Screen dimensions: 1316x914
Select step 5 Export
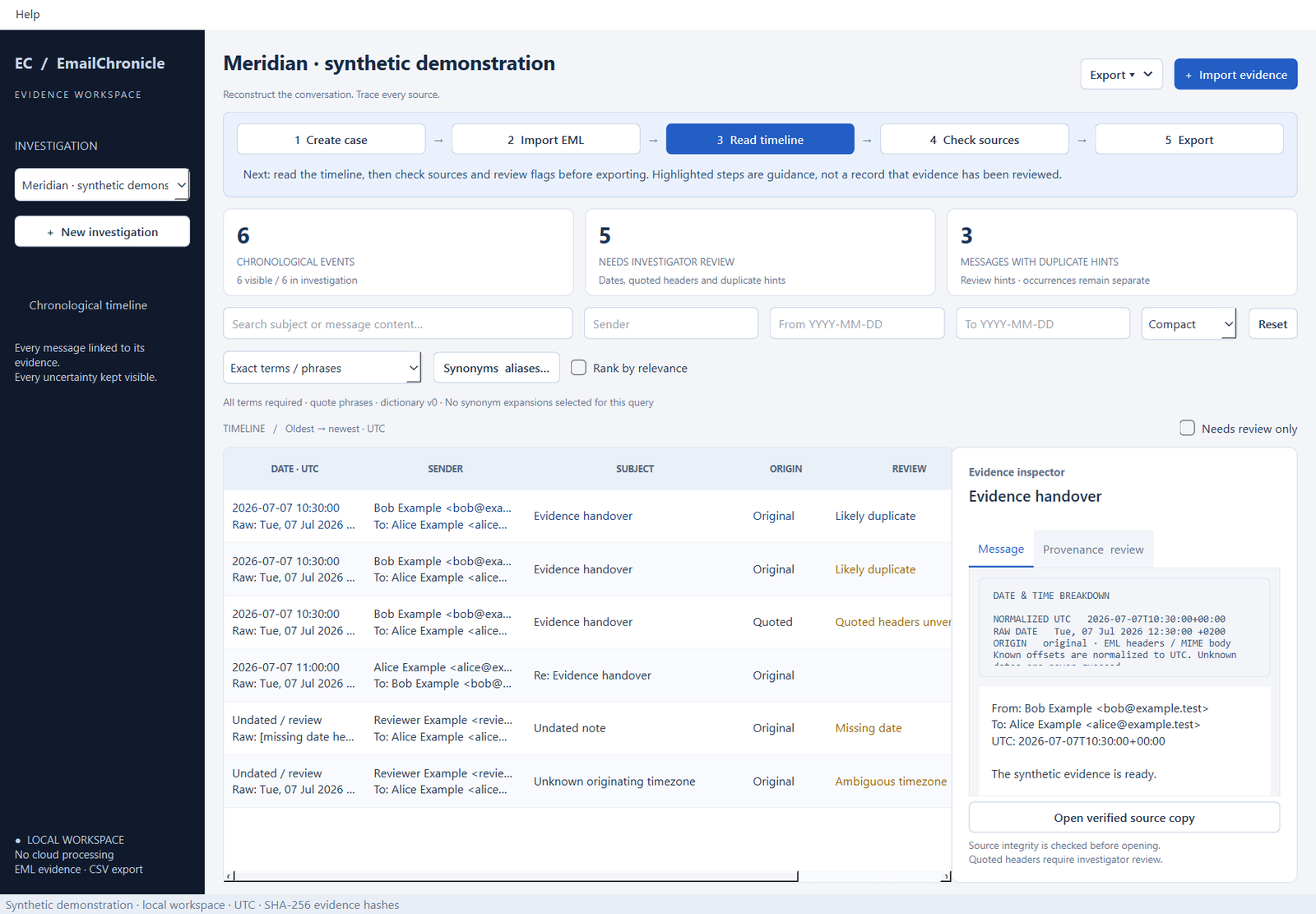[1189, 140]
